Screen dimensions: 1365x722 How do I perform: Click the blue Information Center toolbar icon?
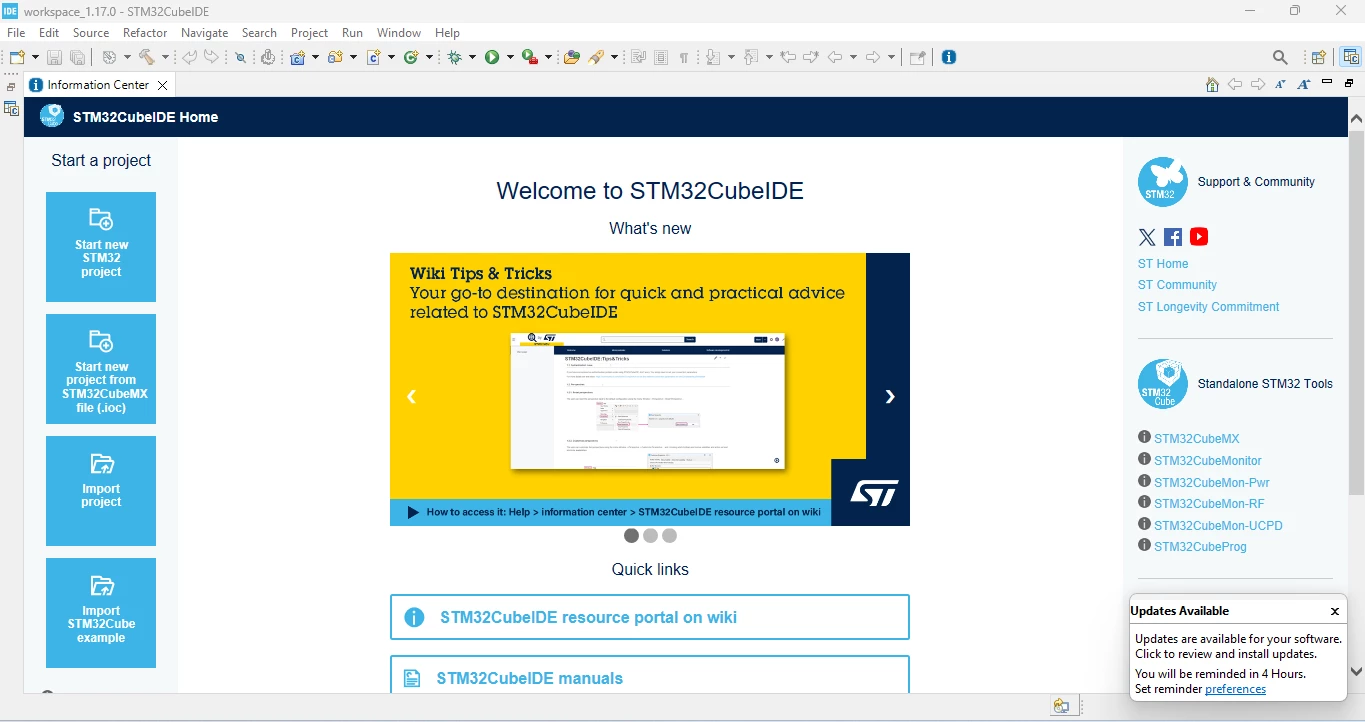tap(949, 57)
